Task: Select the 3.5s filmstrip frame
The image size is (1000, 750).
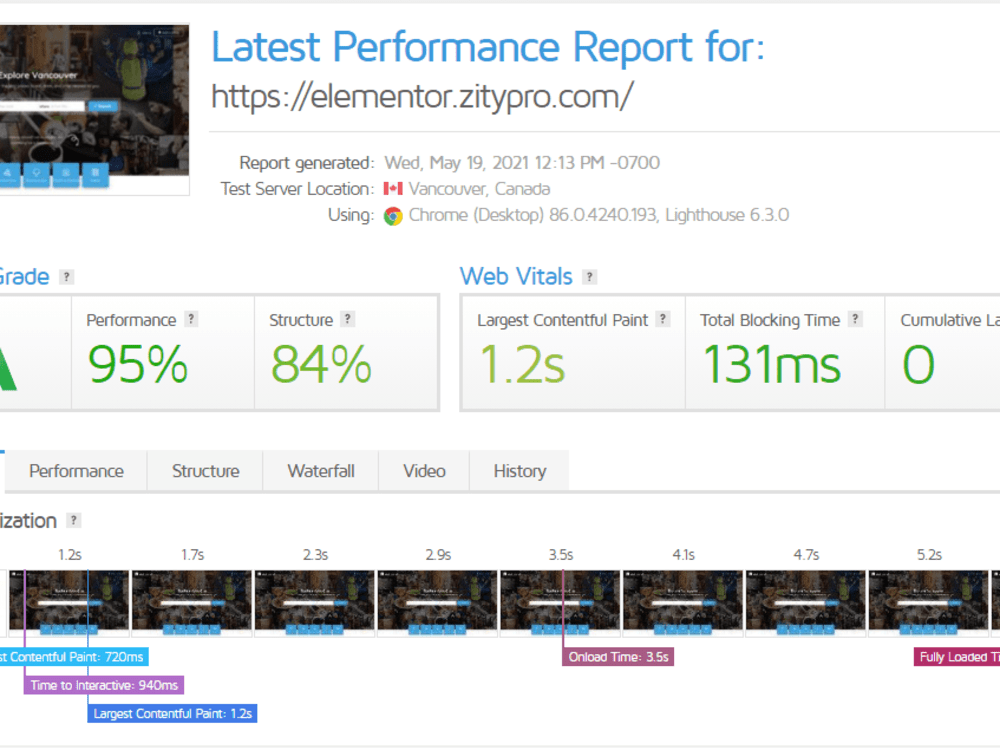Action: (561, 603)
